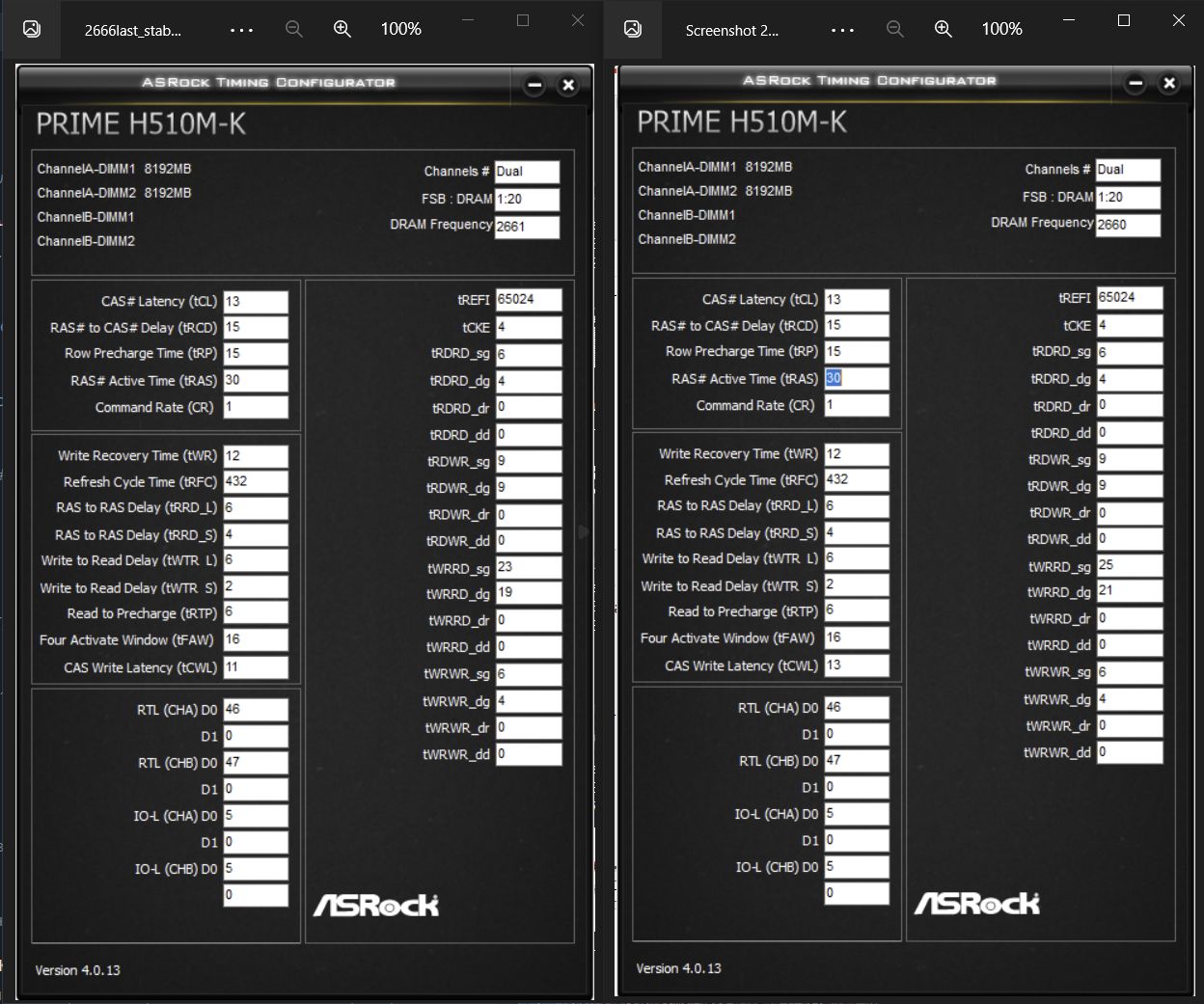Click right window highlighted tRAS field 30

point(857,378)
